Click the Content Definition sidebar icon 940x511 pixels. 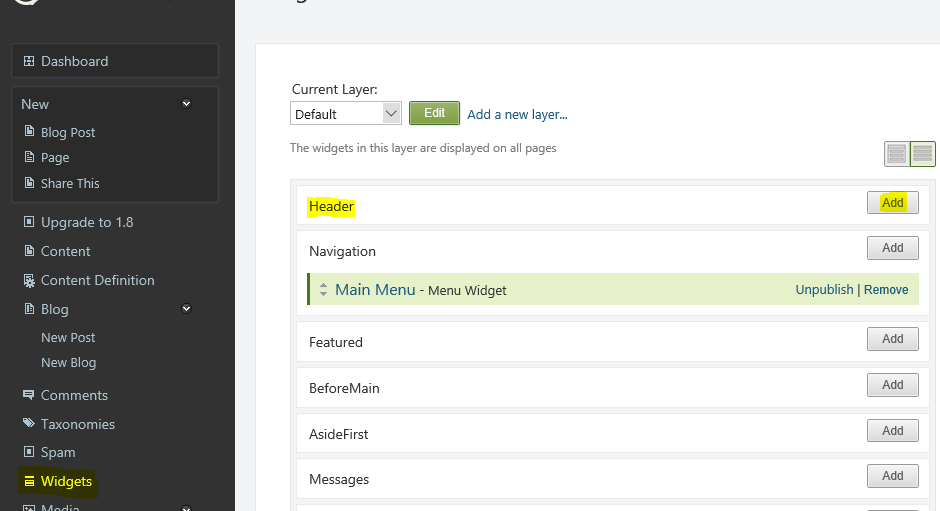click(29, 280)
